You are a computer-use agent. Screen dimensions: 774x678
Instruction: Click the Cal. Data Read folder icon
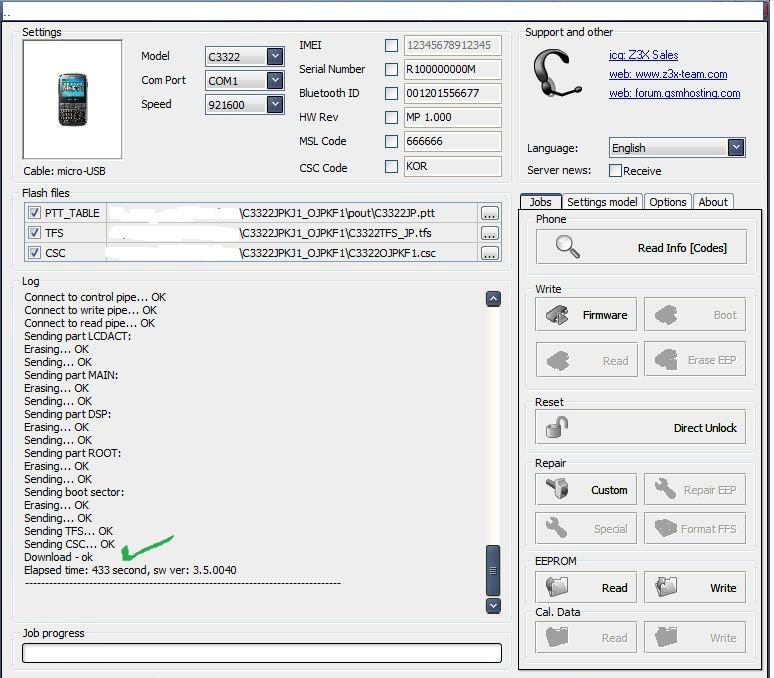(557, 637)
